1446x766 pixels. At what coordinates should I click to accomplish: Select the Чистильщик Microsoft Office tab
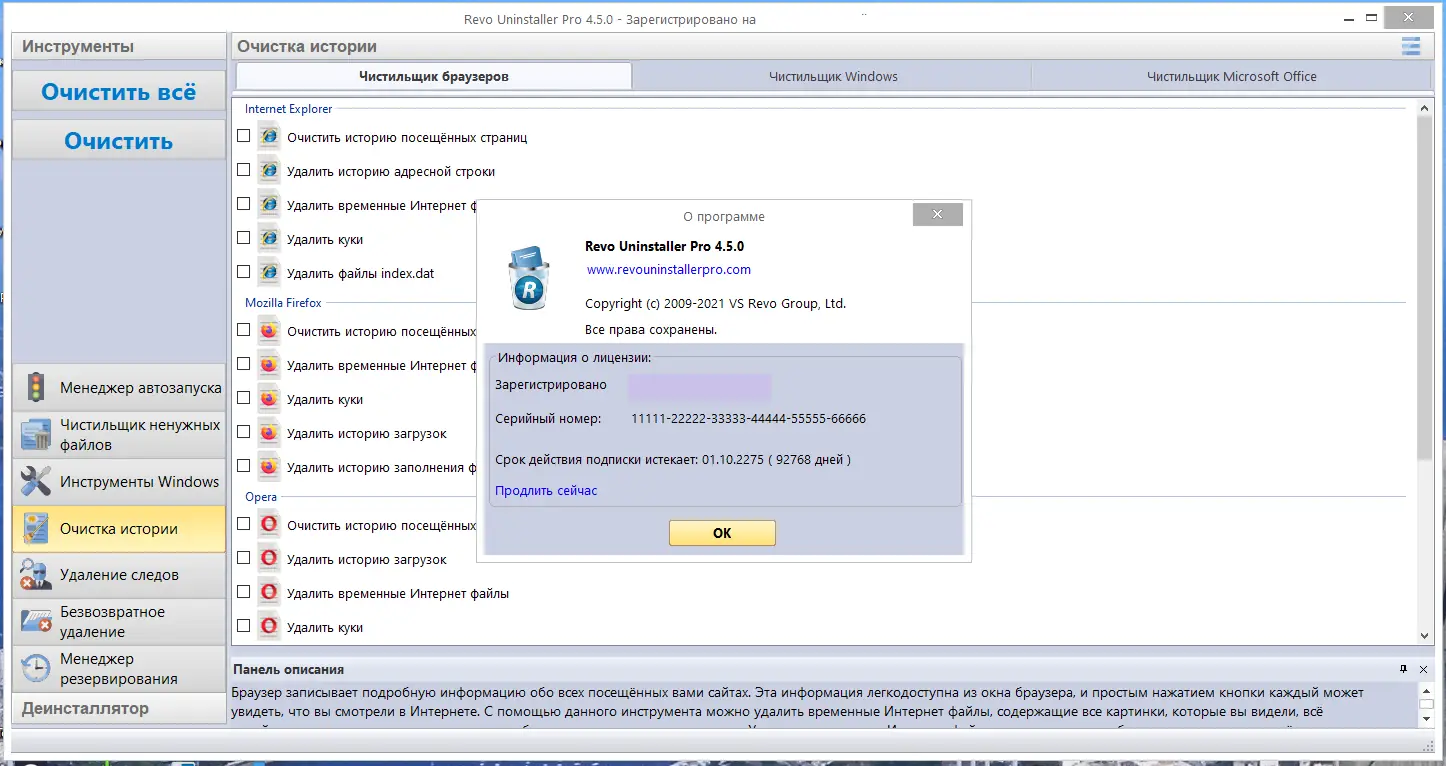tap(1231, 76)
